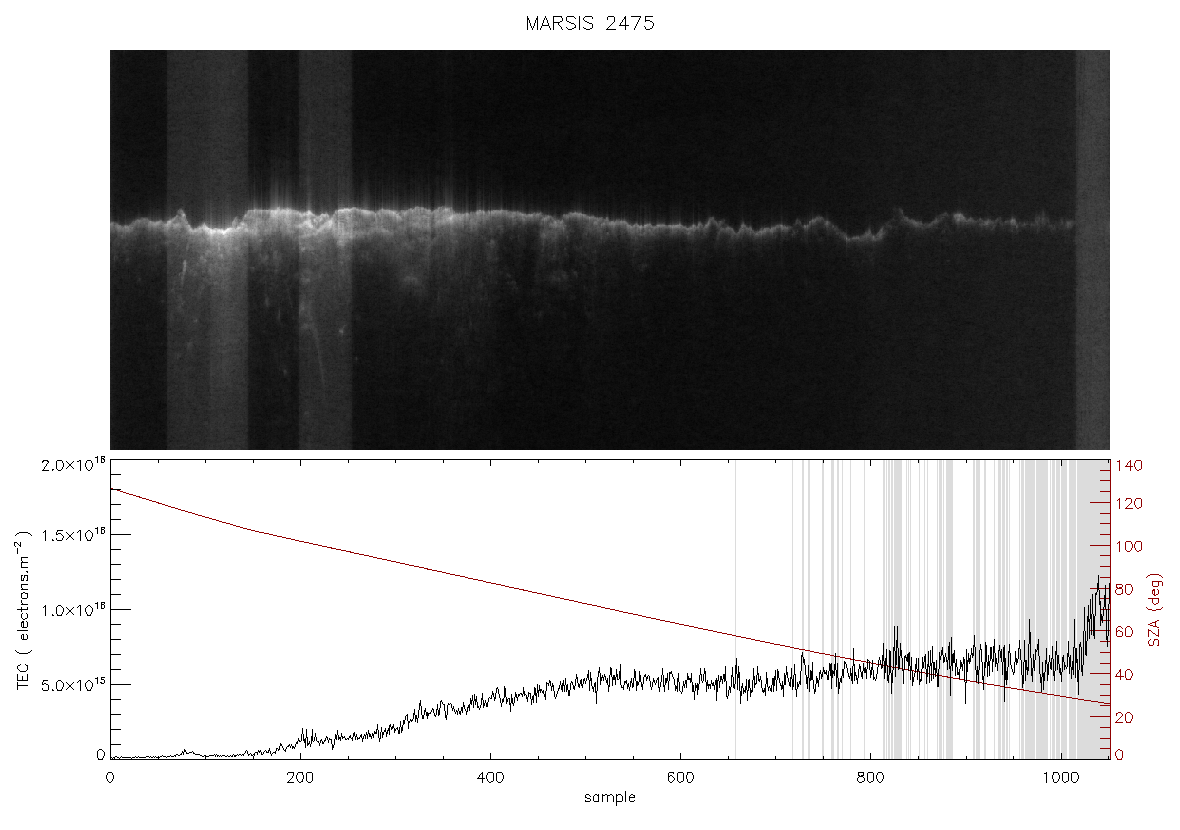The image size is (1180, 830).
Task: Select the 600 tick on sample axis
Action: coord(680,777)
